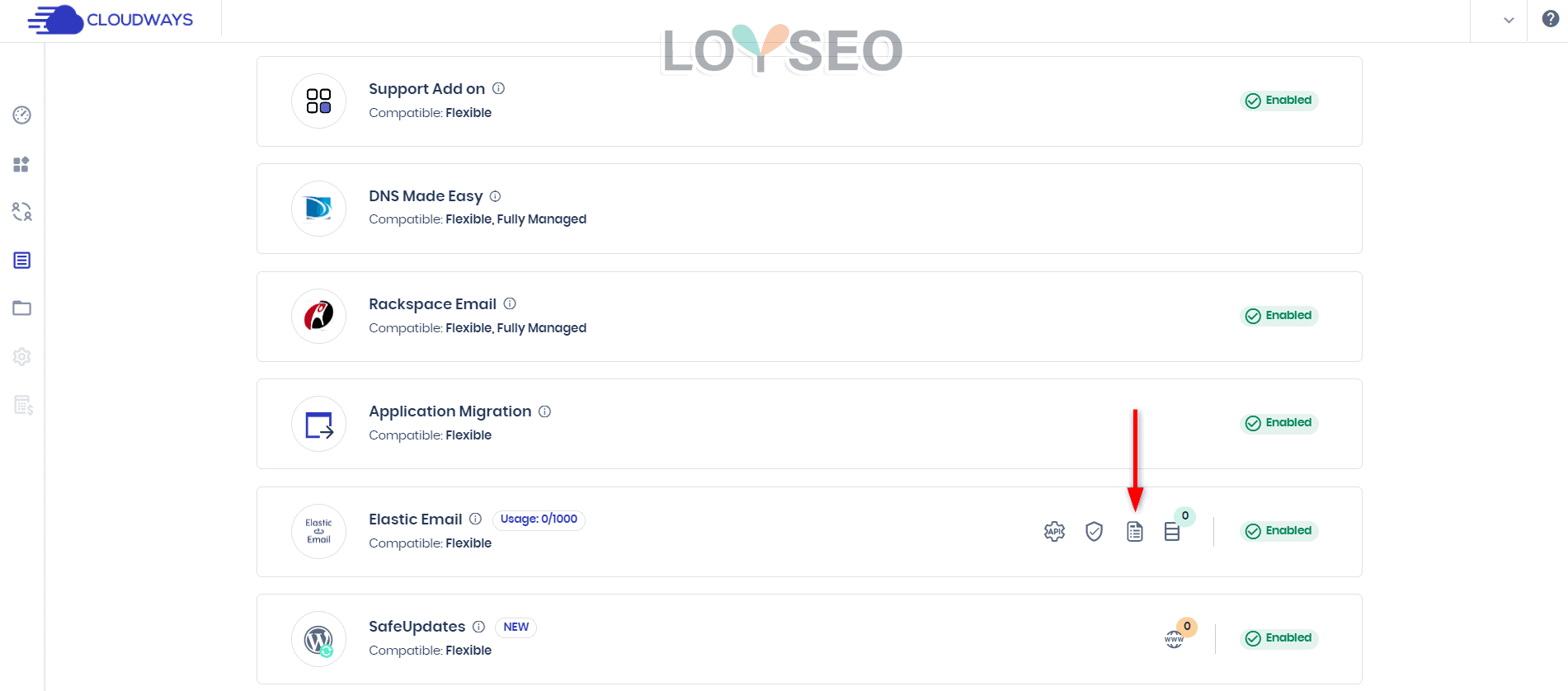Click the DNS Made Easy logo
Viewport: 1568px width, 691px height.
coord(318,209)
